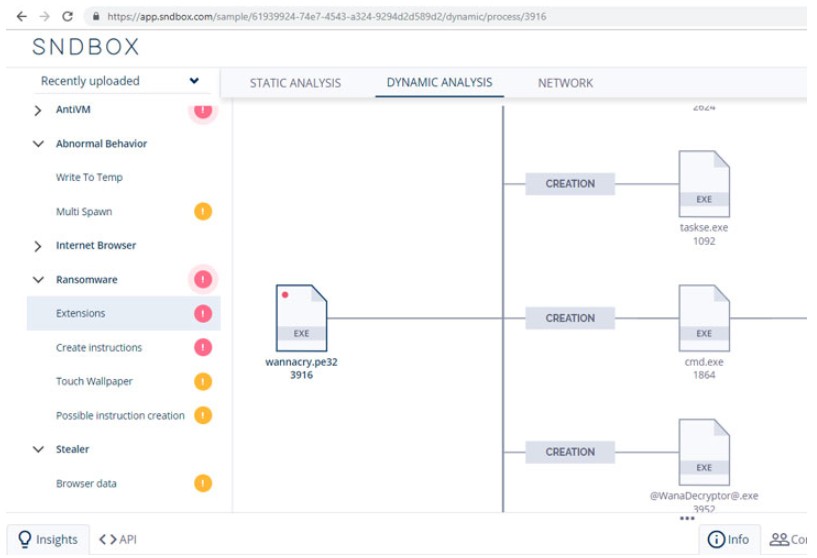Click the orange warning icon beside Touch Wallpaper
Viewport: 817px width, 558px height.
pyautogui.click(x=203, y=381)
